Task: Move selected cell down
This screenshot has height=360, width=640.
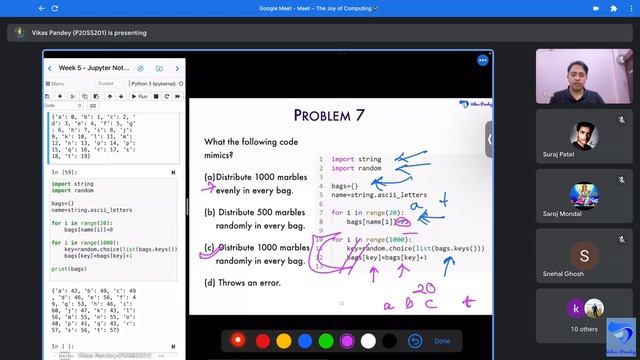Action: pos(121,96)
